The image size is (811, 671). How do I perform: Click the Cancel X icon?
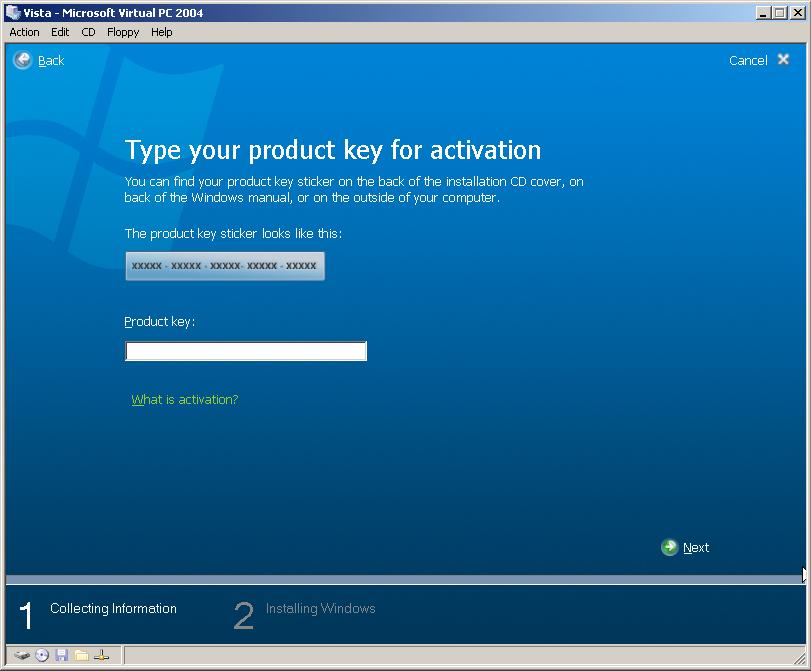[783, 59]
